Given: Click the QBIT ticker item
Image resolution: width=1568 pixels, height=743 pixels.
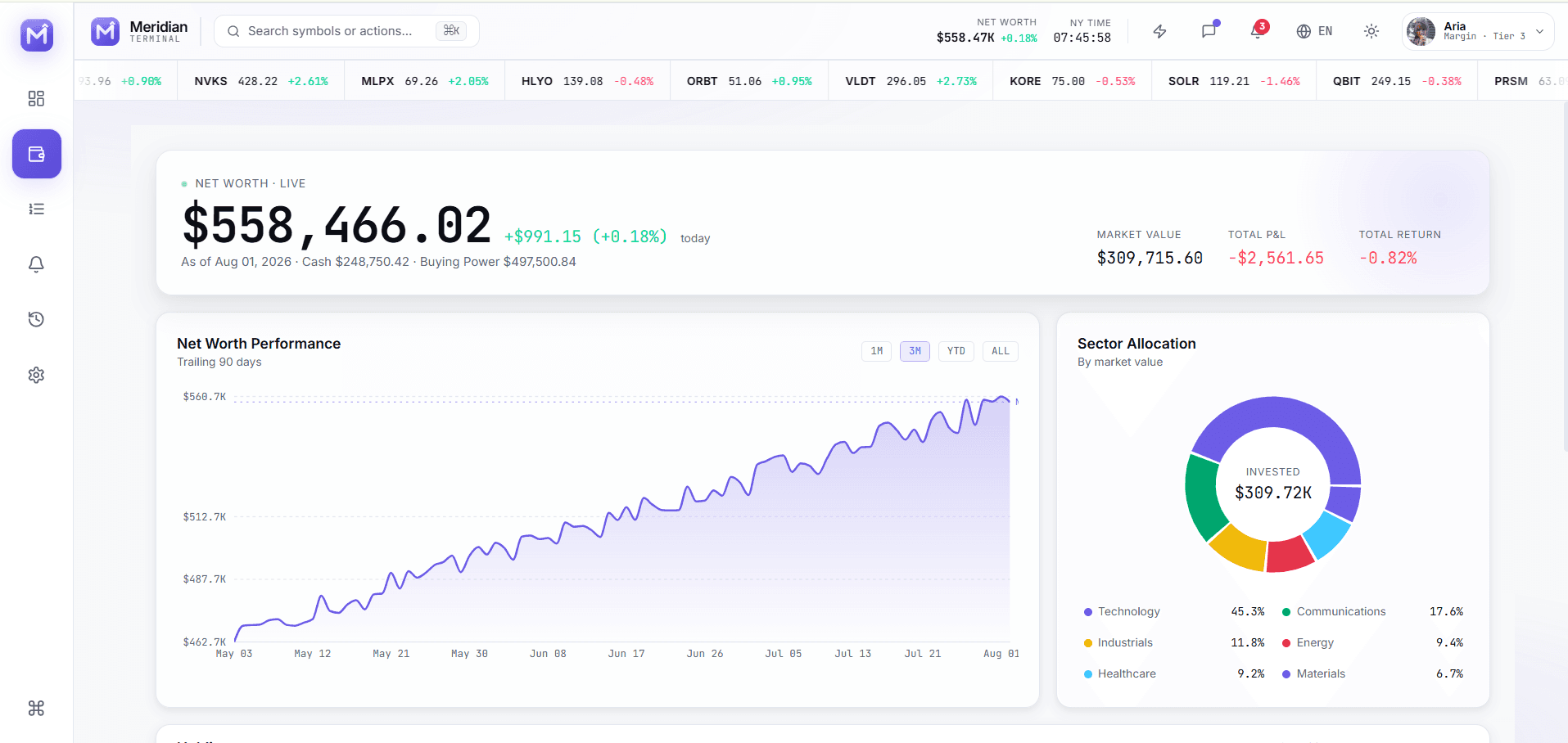Looking at the screenshot, I should tap(1397, 81).
